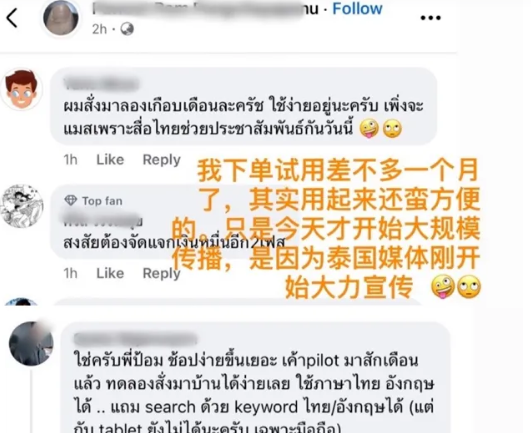
Task: Like the first comment
Action: 110,159
